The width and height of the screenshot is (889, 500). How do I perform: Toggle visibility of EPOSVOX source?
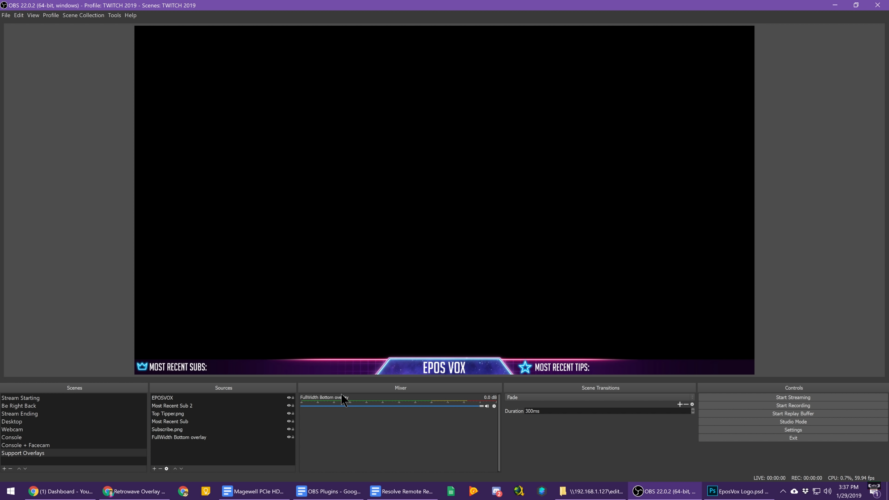(x=289, y=398)
